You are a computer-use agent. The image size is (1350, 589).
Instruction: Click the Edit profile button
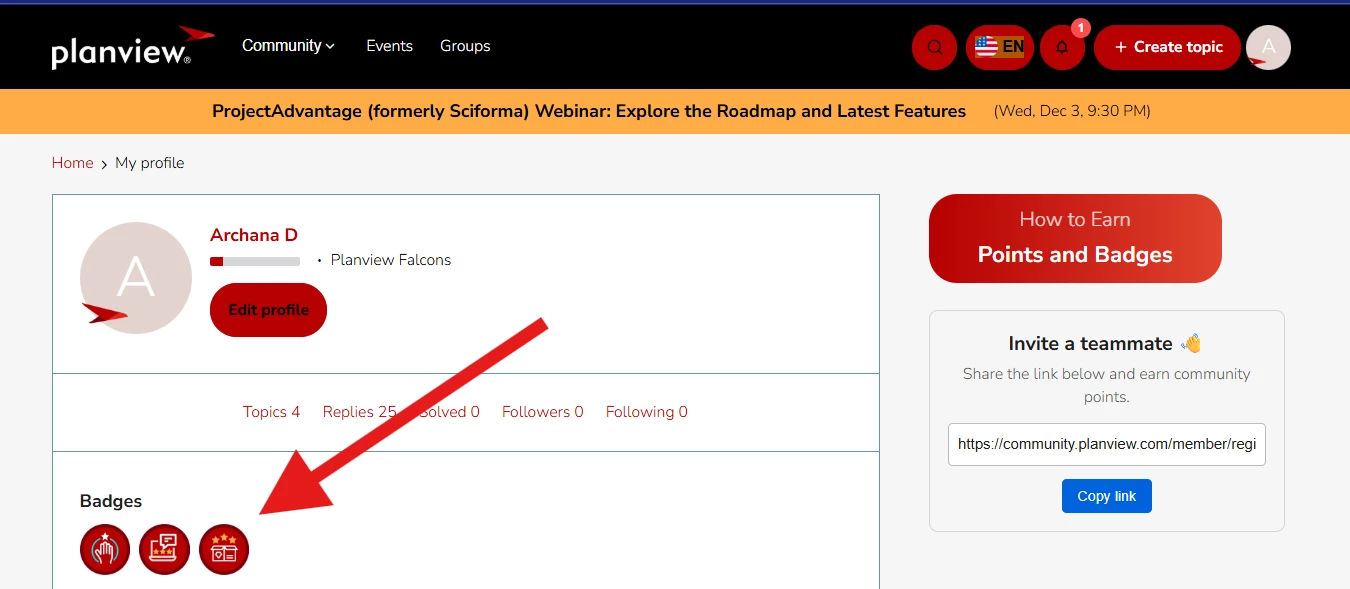point(268,310)
